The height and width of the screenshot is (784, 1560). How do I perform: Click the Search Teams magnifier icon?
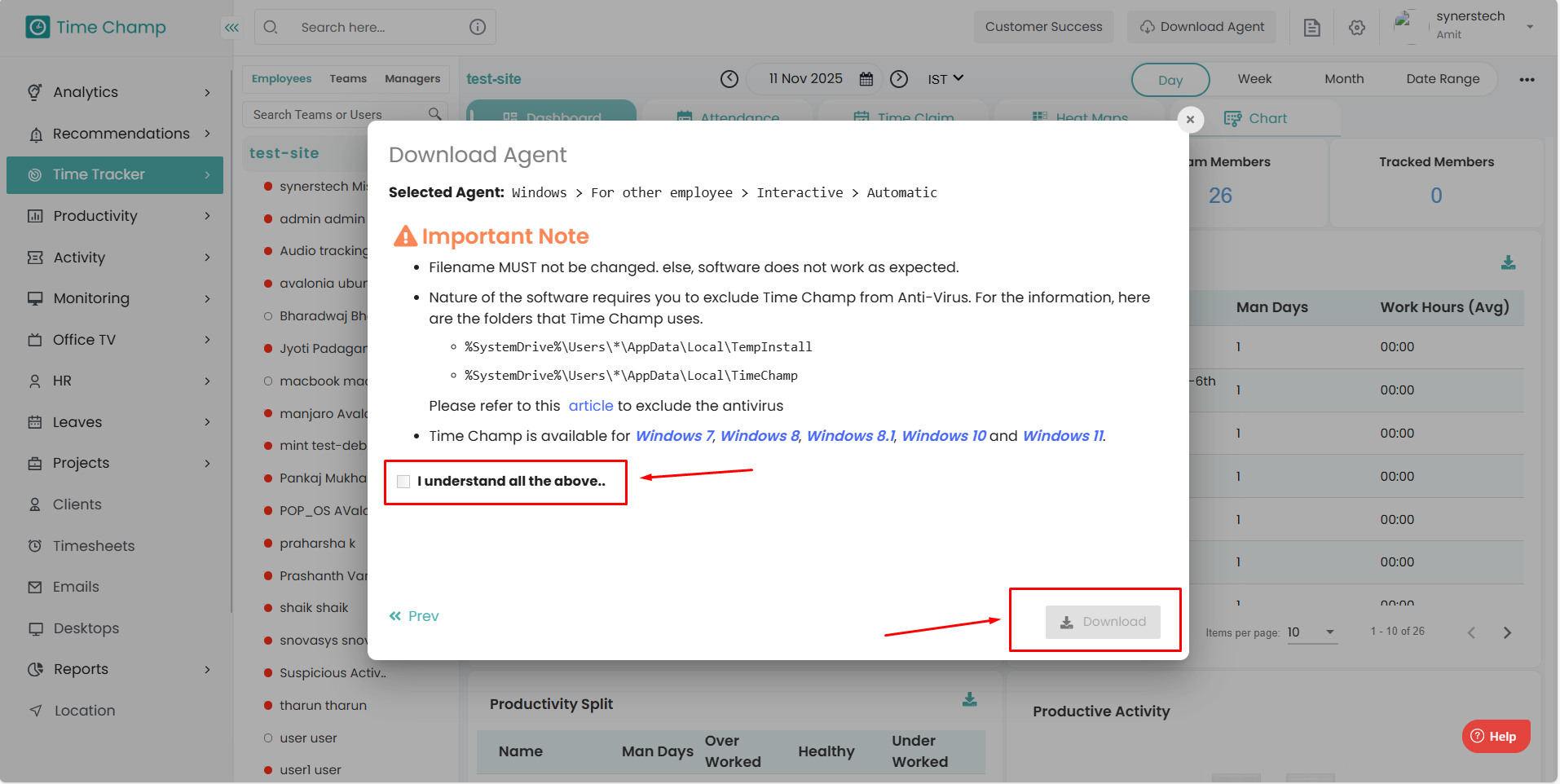(x=435, y=114)
